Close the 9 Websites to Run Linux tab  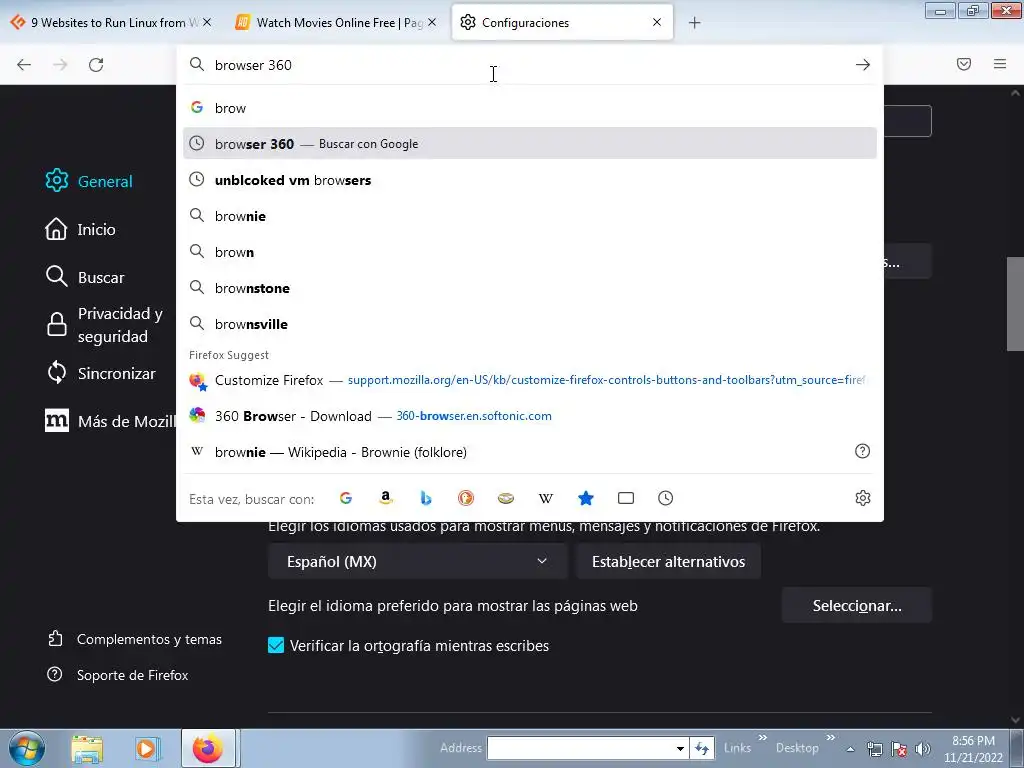tap(207, 22)
